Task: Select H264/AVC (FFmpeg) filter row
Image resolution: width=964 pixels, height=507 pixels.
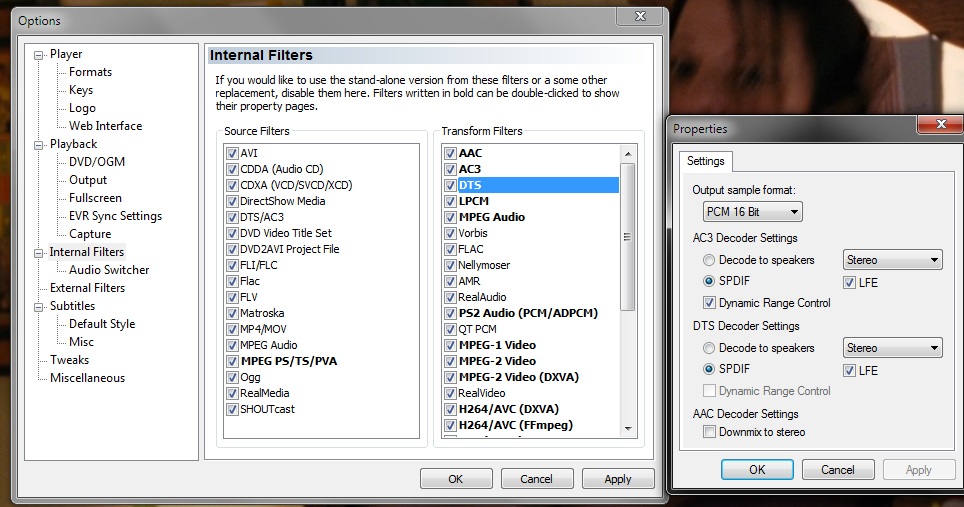Action: coord(516,425)
